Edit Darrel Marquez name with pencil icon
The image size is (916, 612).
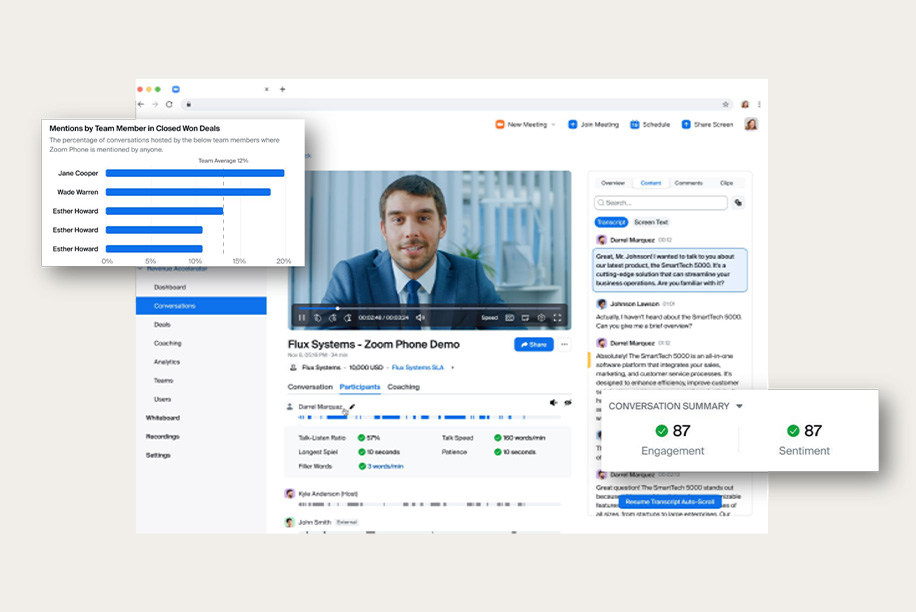pyautogui.click(x=352, y=406)
